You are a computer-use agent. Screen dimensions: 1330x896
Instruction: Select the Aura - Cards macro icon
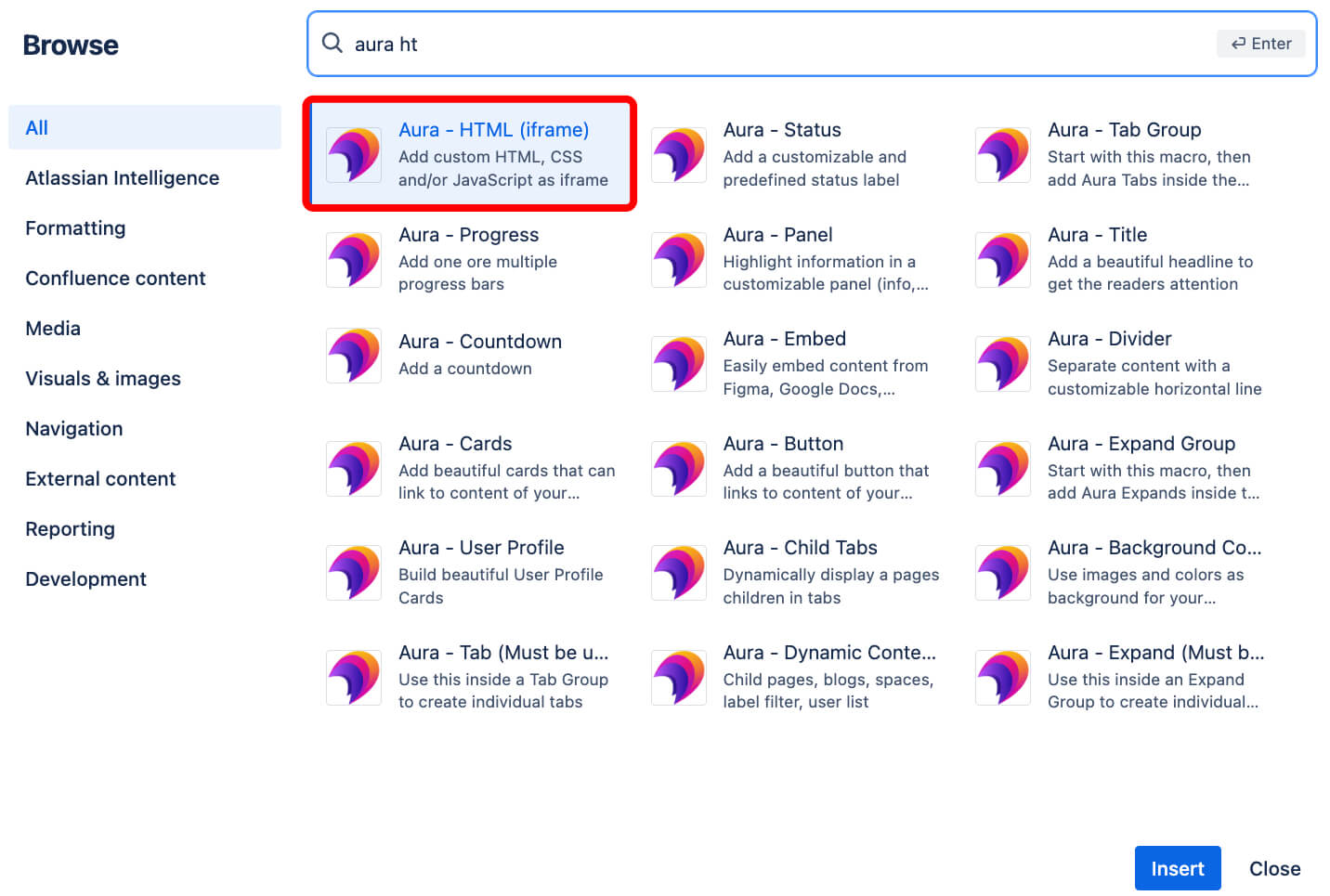(x=353, y=468)
